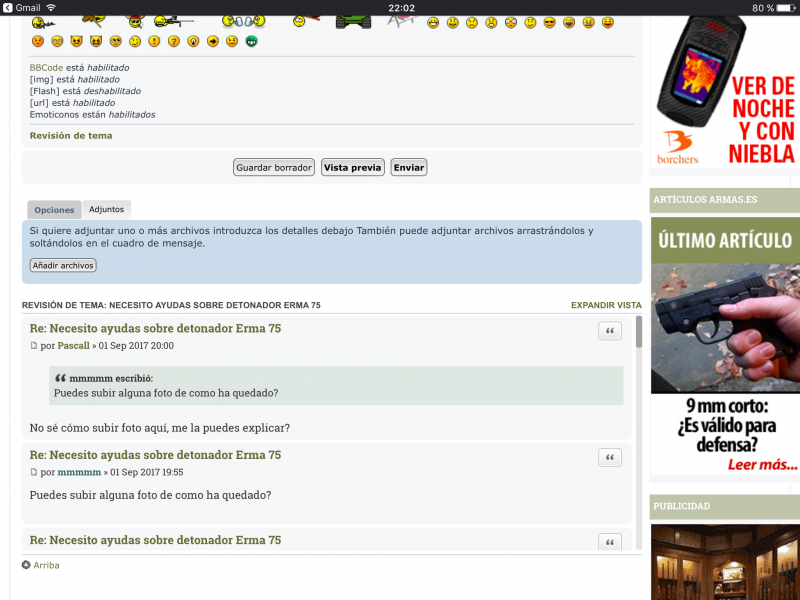Jump to top with Arriba link
Image resolution: width=800 pixels, height=600 pixels.
point(46,565)
